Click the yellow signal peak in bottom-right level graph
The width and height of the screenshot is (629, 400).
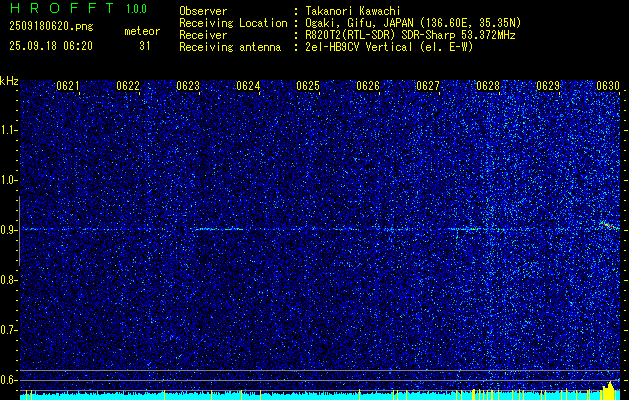click(609, 388)
